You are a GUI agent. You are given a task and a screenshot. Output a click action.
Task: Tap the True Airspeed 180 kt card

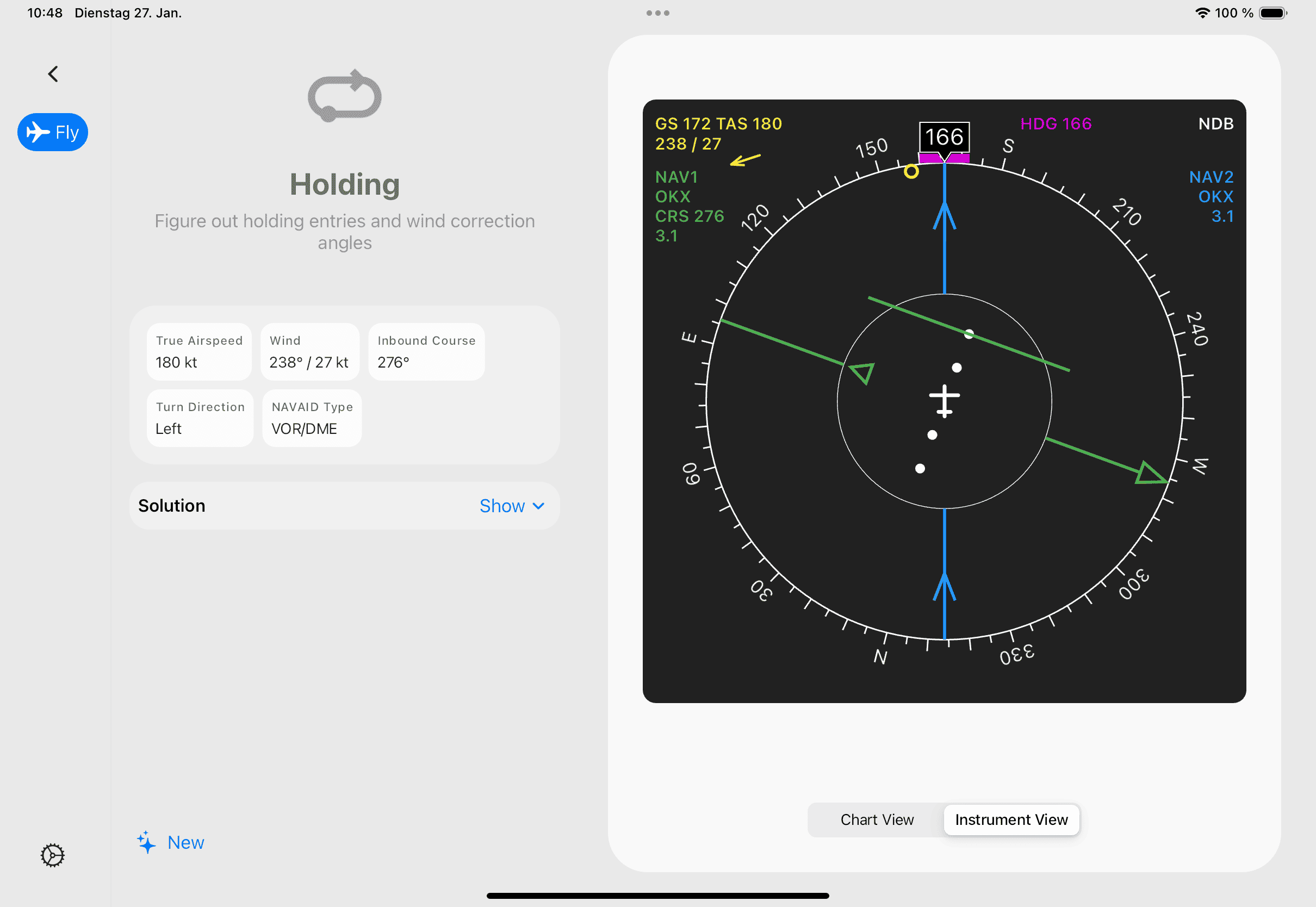[x=199, y=352]
